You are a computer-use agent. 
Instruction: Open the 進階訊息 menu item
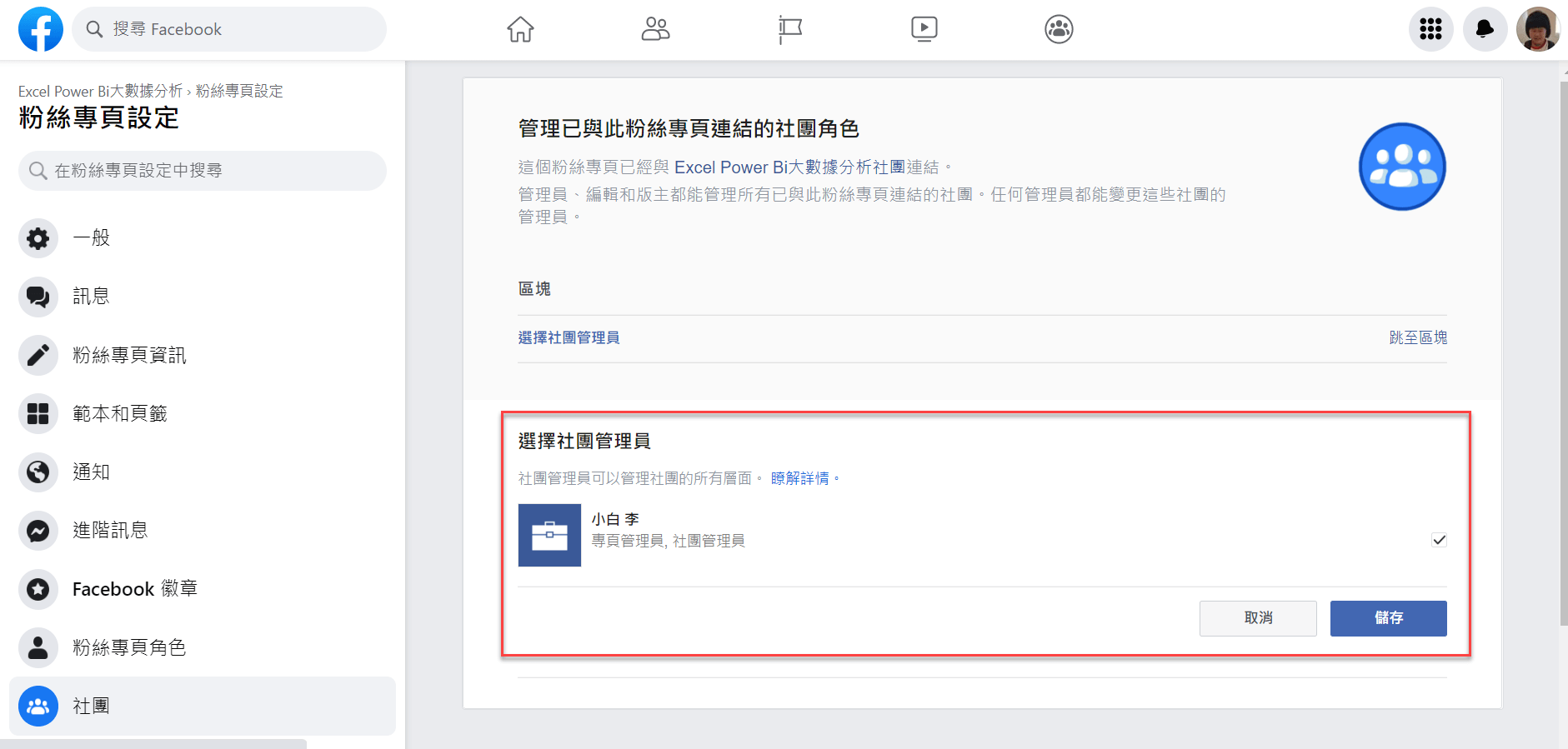tap(203, 531)
